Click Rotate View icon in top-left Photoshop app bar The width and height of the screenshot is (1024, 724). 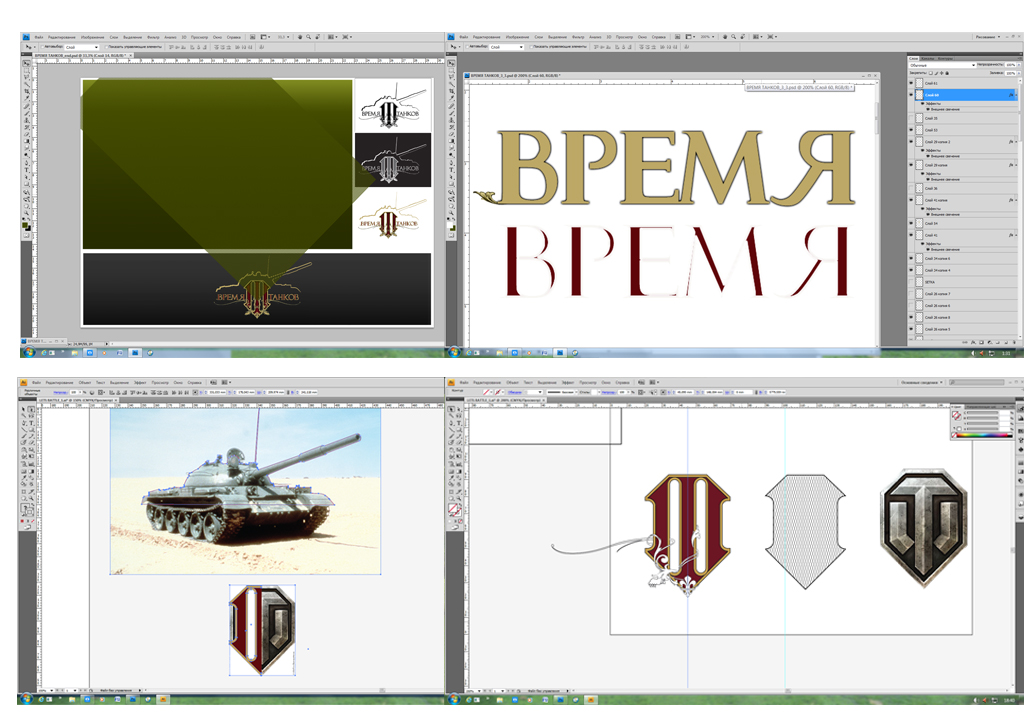pos(317,37)
